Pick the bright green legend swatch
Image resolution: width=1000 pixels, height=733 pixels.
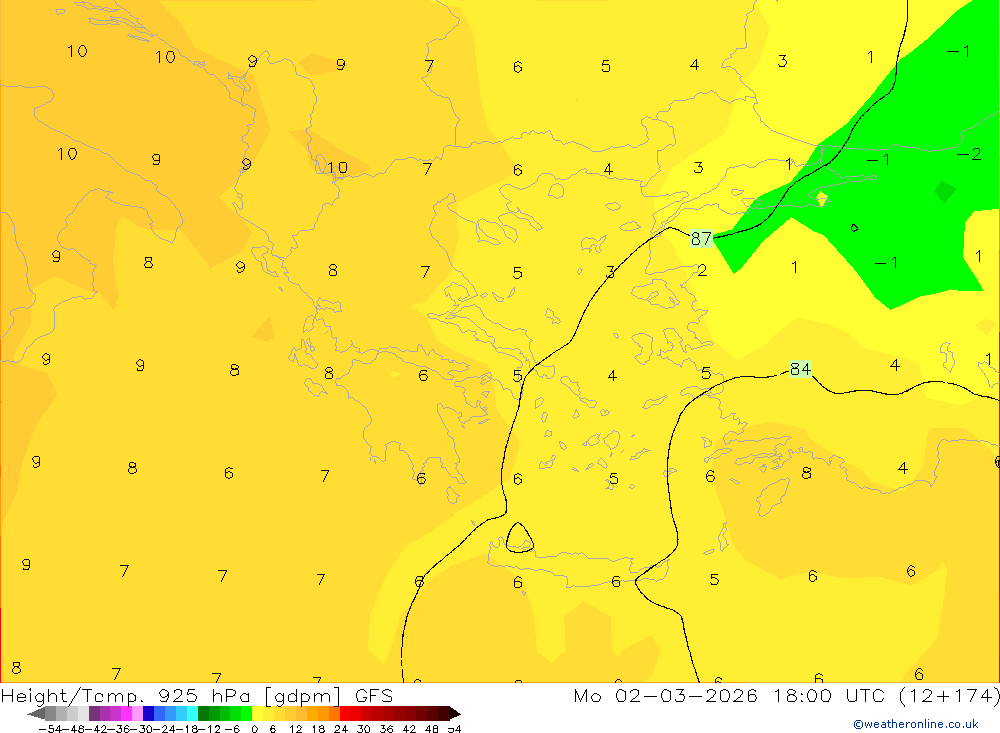pyautogui.click(x=247, y=714)
